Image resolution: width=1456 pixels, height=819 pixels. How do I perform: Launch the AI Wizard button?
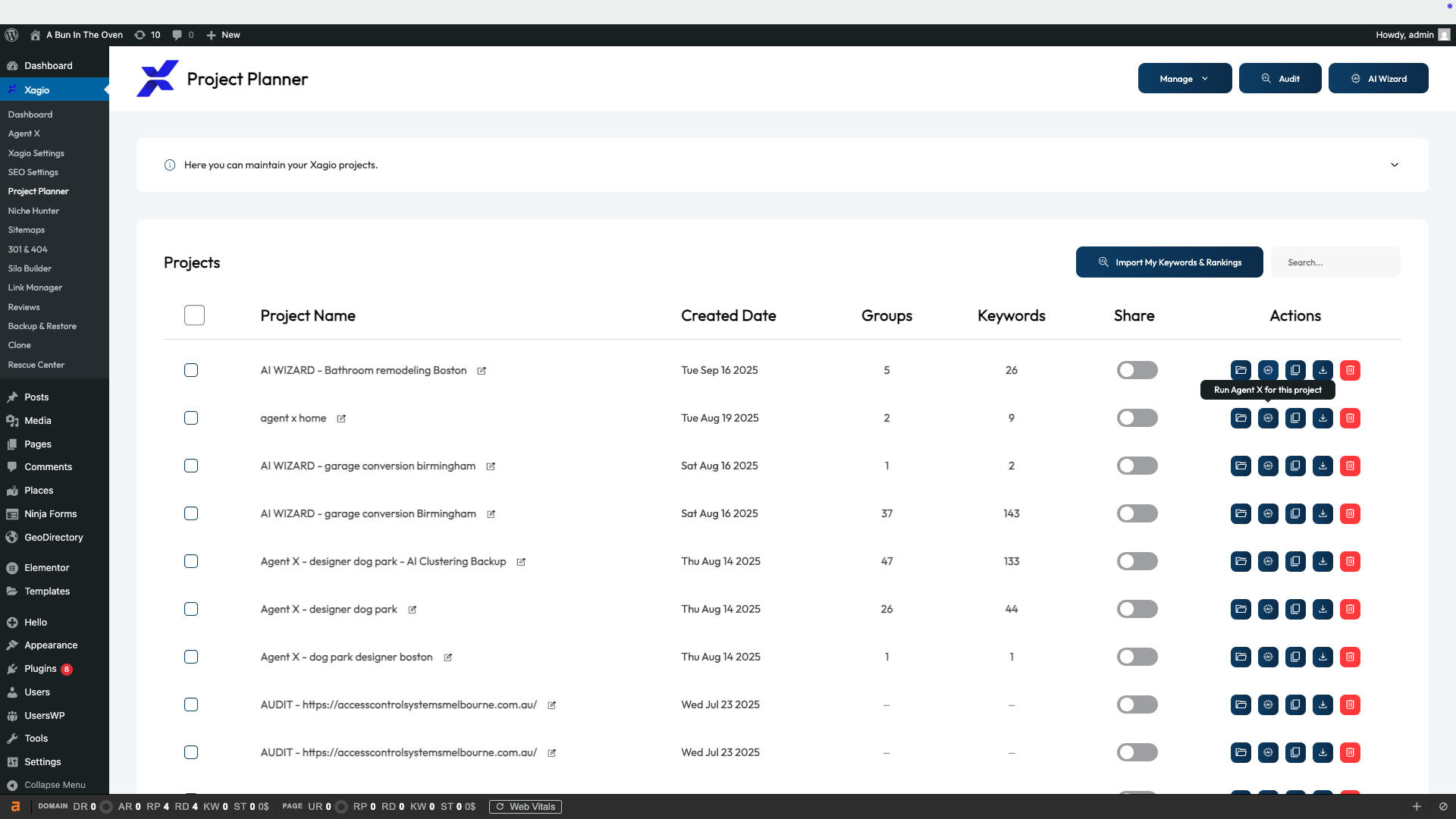pos(1378,79)
